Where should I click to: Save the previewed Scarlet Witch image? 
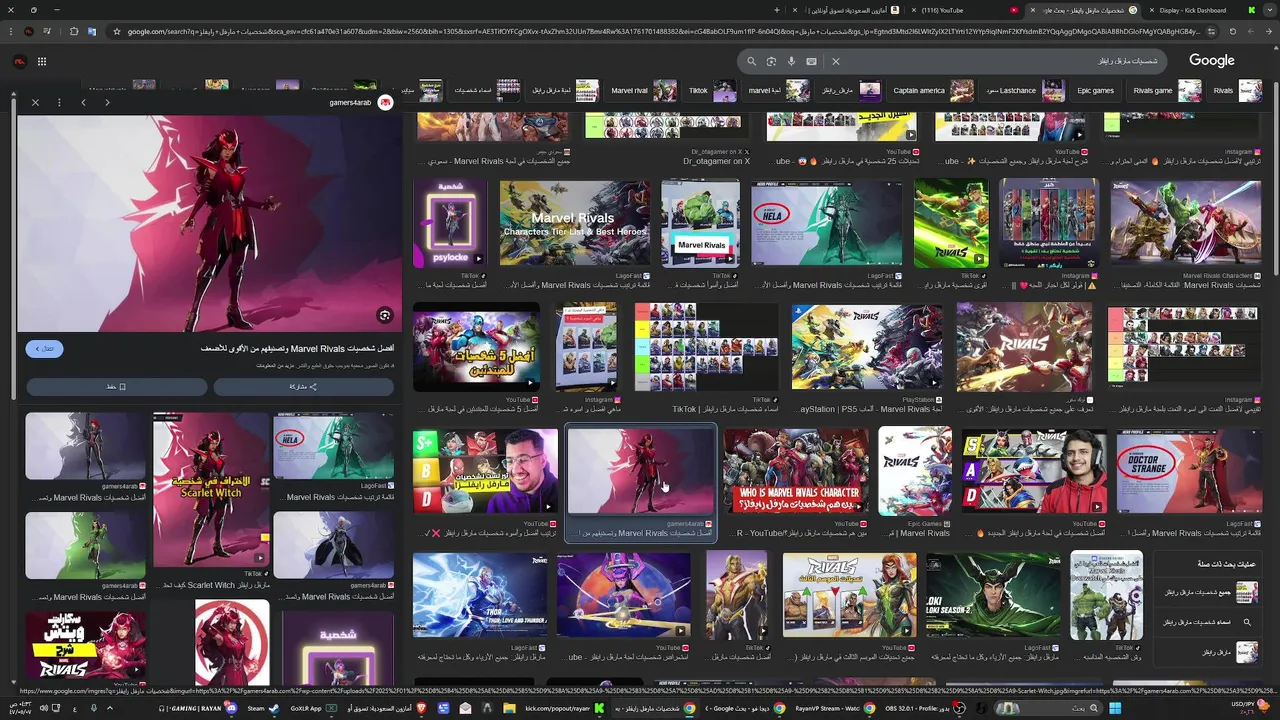(x=117, y=386)
